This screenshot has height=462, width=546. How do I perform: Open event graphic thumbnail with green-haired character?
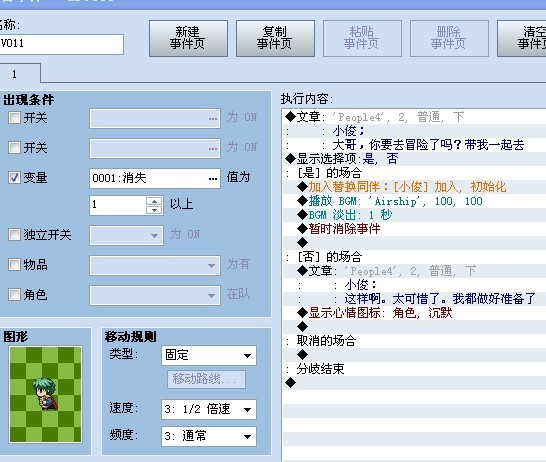46,394
